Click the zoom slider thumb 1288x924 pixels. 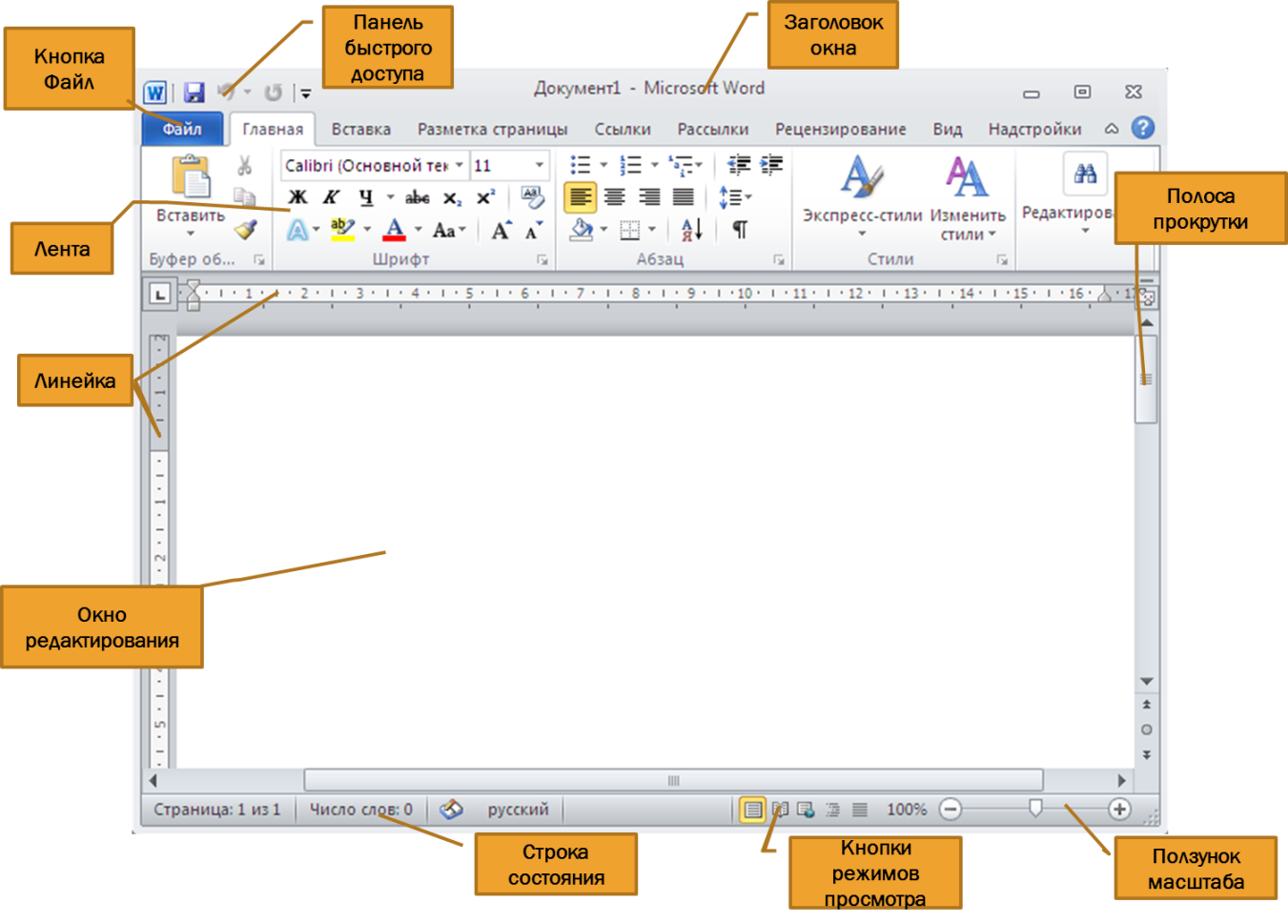click(x=1035, y=809)
